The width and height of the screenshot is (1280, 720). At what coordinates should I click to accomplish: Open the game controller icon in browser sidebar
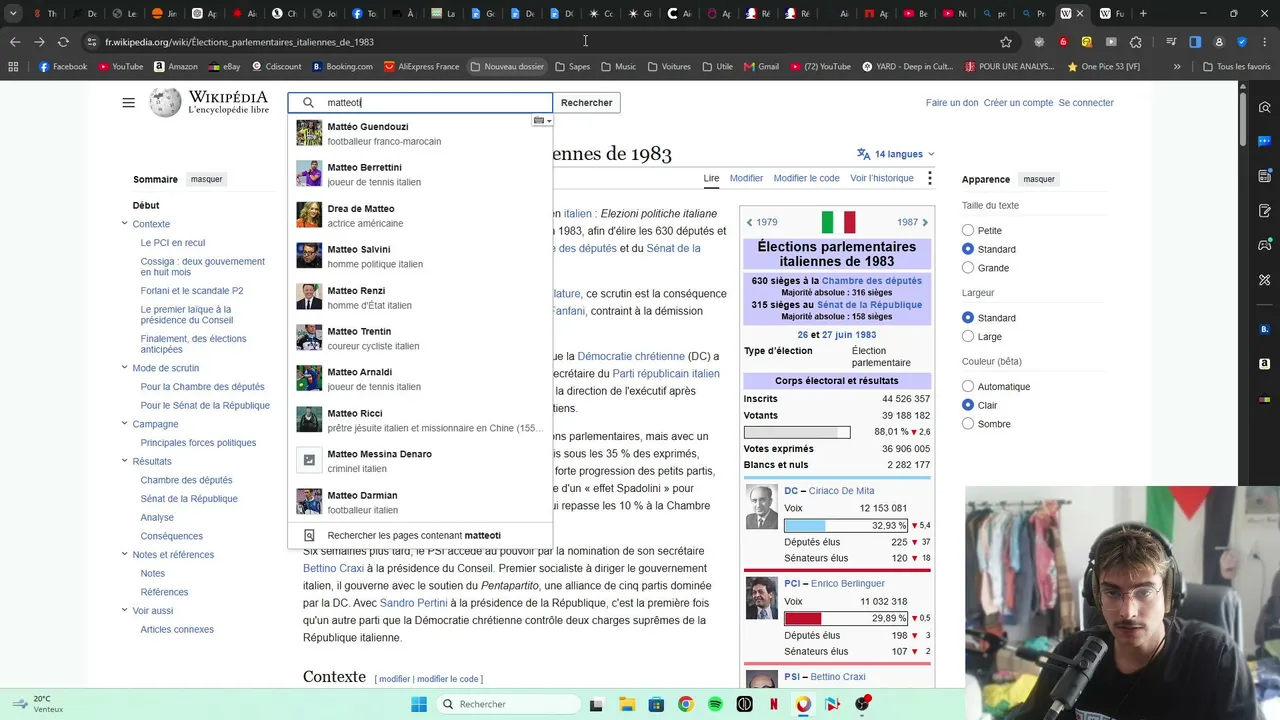(1265, 245)
